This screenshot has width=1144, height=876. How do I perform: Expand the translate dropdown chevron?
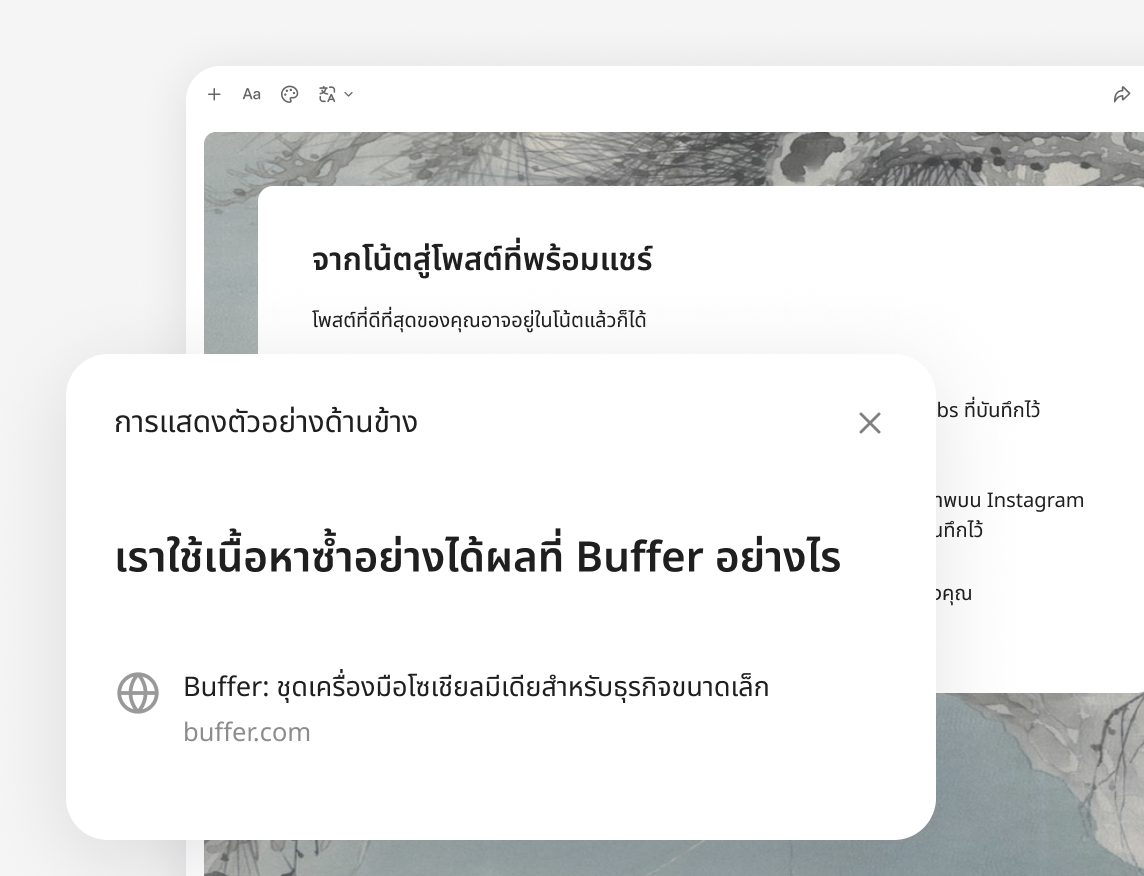point(349,94)
